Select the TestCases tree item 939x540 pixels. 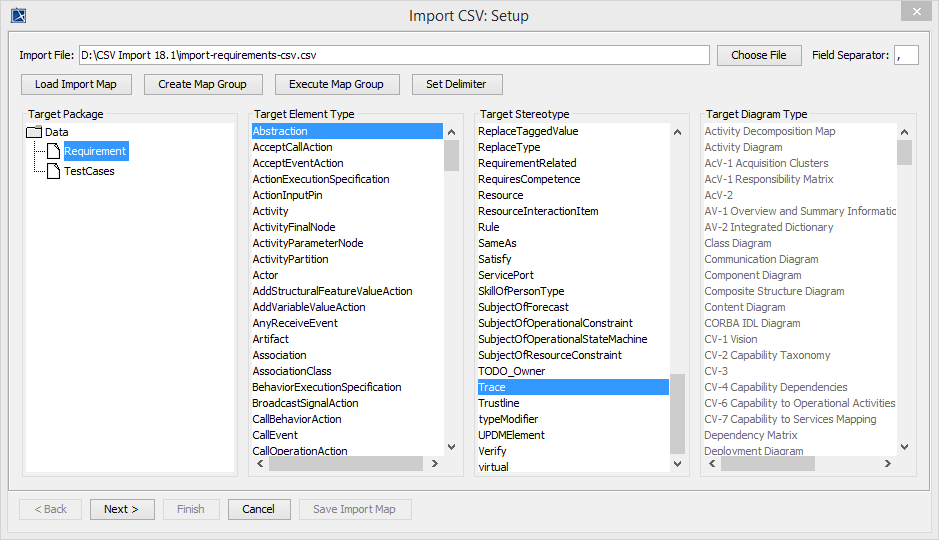tap(89, 171)
